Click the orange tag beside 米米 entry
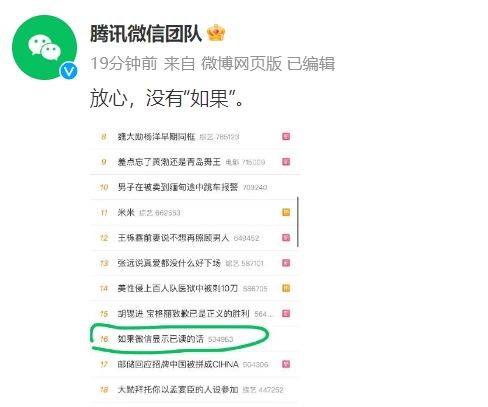Image resolution: width=488 pixels, height=407 pixels. 286,212
